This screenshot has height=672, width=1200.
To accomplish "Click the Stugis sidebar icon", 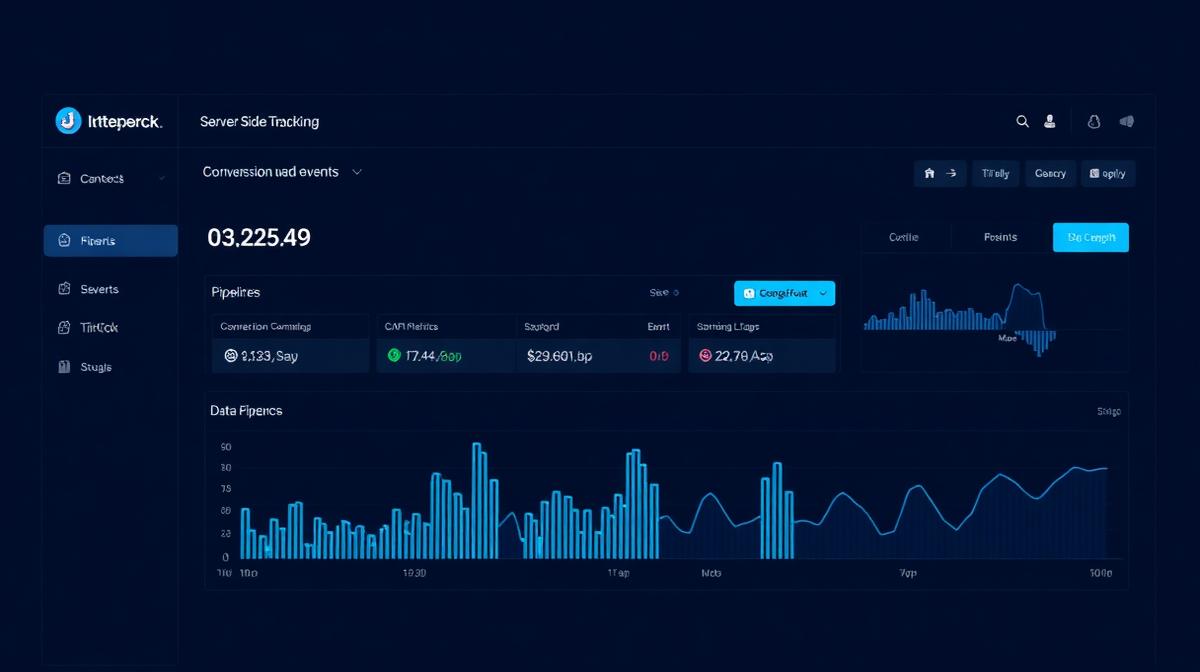I will point(63,367).
